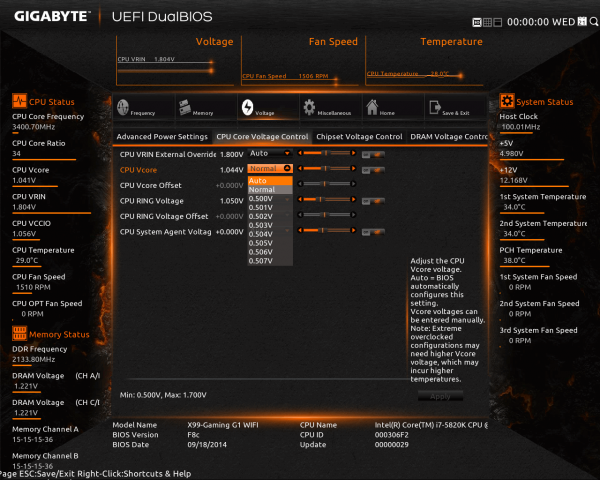Select 0.504V from the Vcore list
Screen dimensions: 600x480
[270, 234]
